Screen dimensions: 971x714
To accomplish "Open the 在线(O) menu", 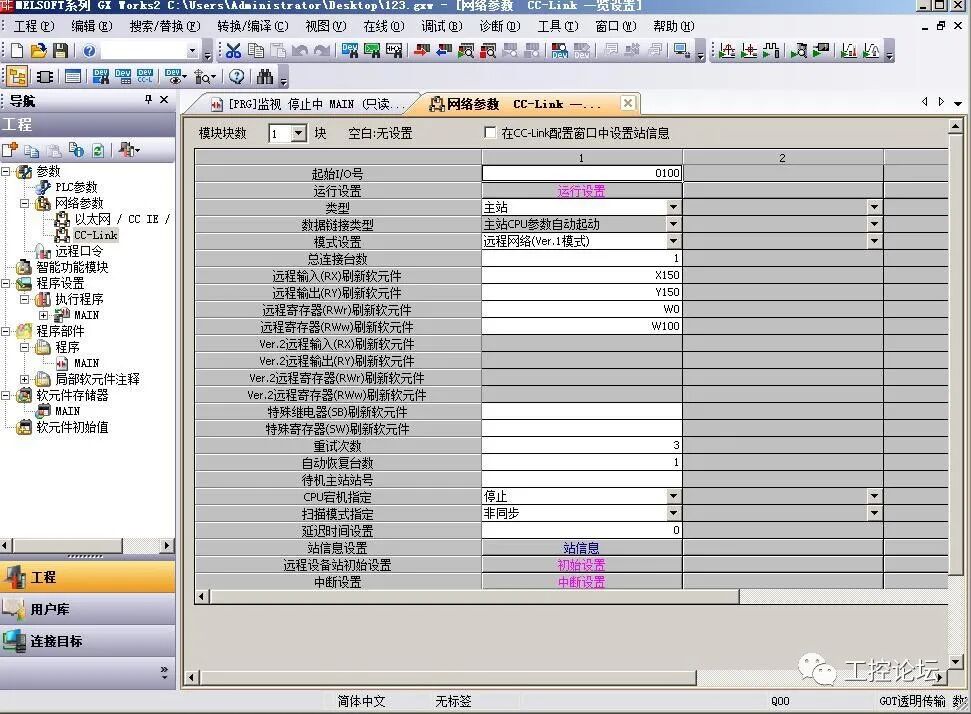I will [x=384, y=26].
